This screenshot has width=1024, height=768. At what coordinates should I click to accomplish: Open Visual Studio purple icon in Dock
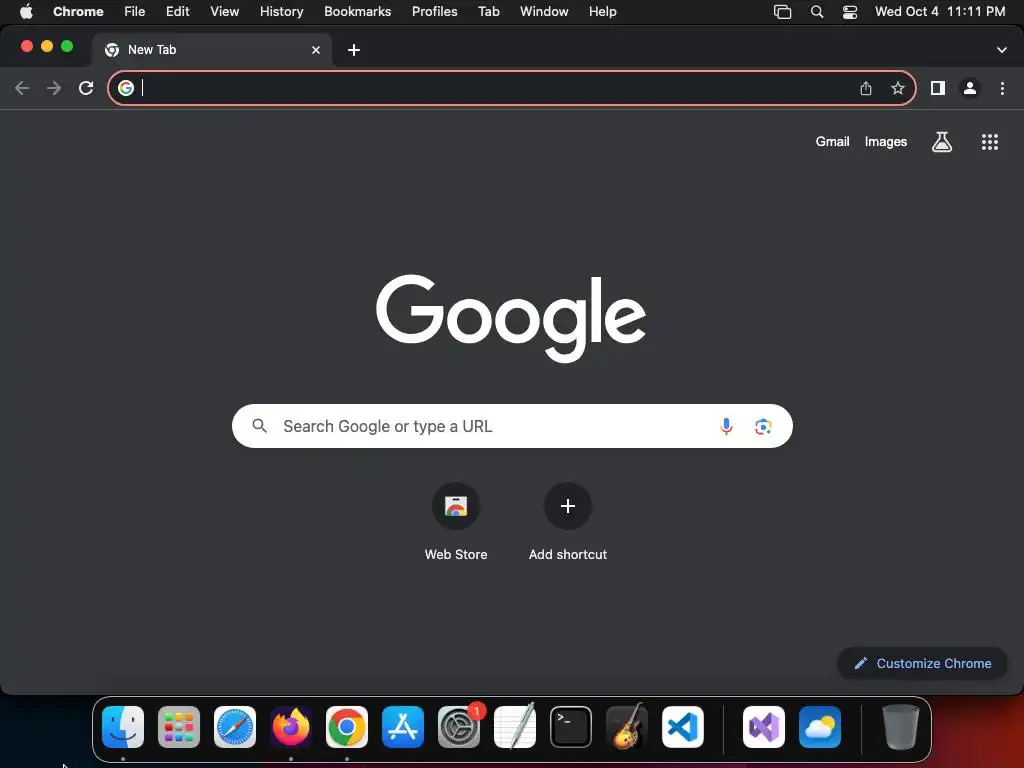click(x=764, y=727)
